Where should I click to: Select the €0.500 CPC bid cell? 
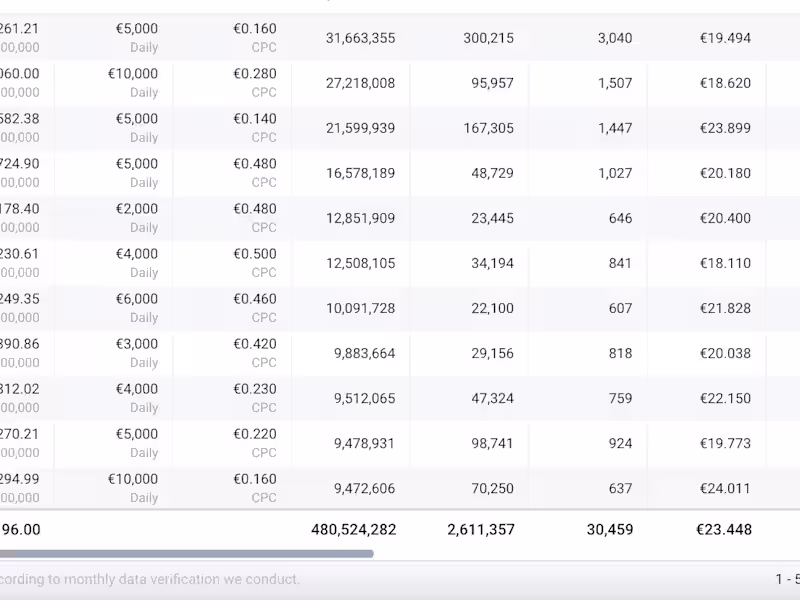(255, 263)
